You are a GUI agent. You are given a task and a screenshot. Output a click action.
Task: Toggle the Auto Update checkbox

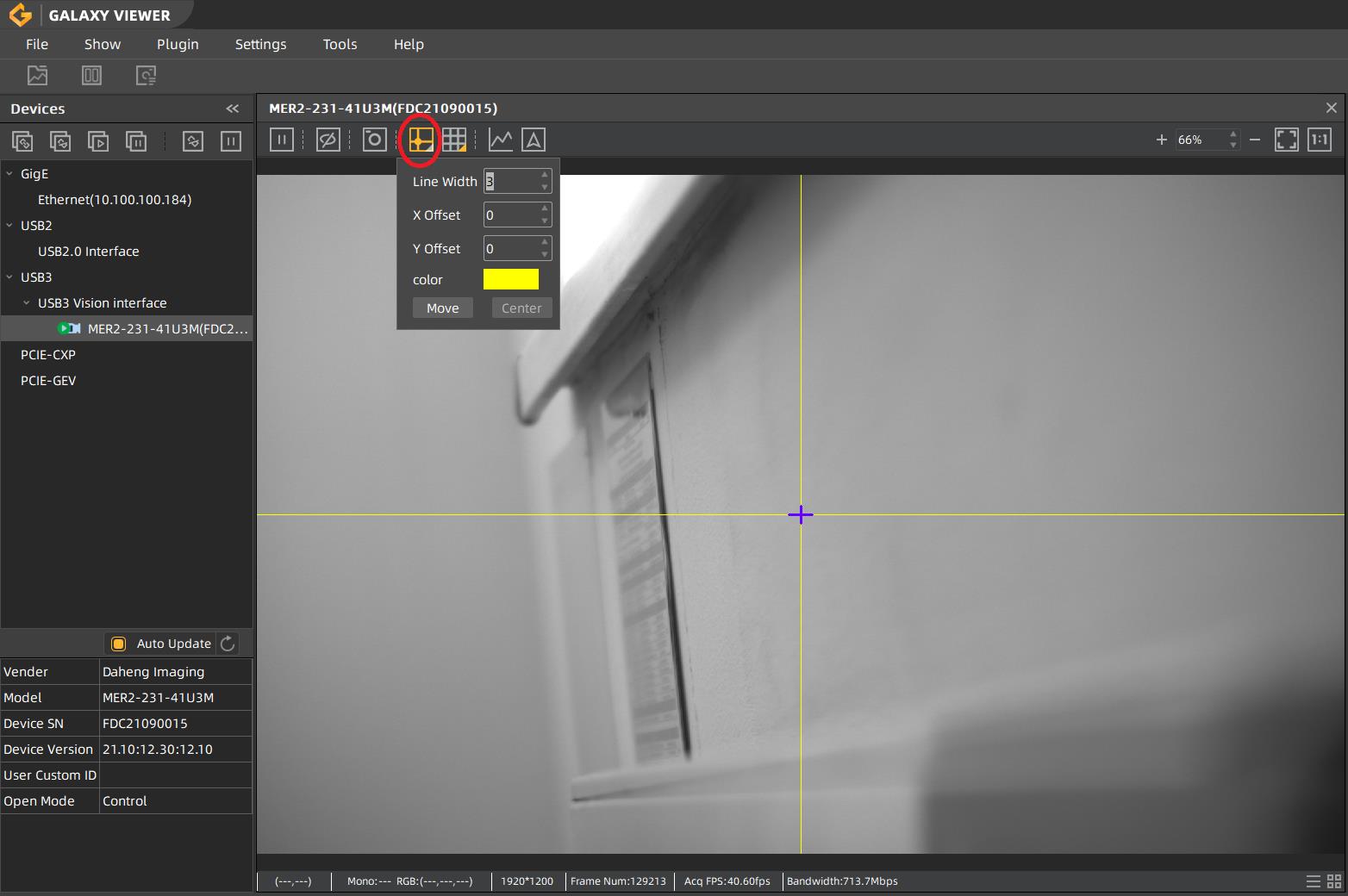pos(119,644)
